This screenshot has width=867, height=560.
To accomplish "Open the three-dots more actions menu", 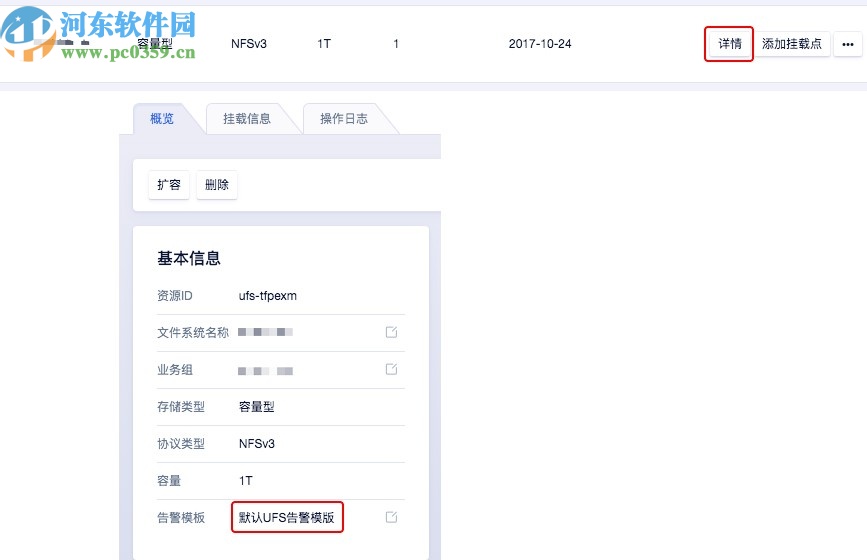I will point(848,44).
